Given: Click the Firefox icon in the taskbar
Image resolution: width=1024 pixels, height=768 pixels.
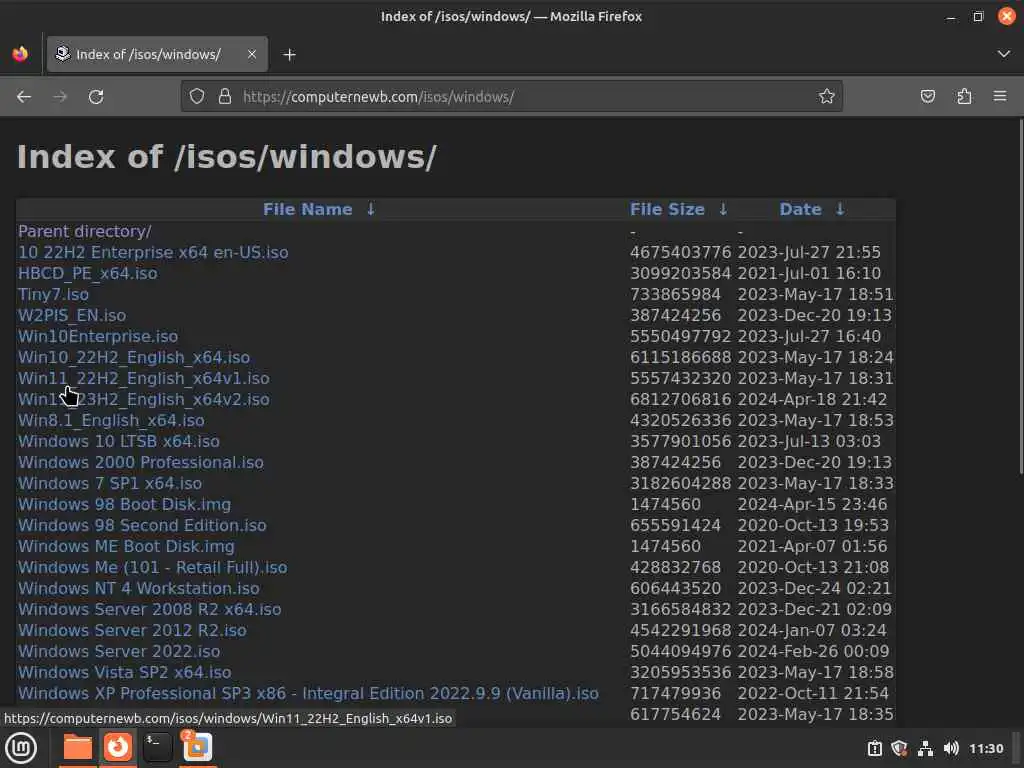Looking at the screenshot, I should (118, 746).
